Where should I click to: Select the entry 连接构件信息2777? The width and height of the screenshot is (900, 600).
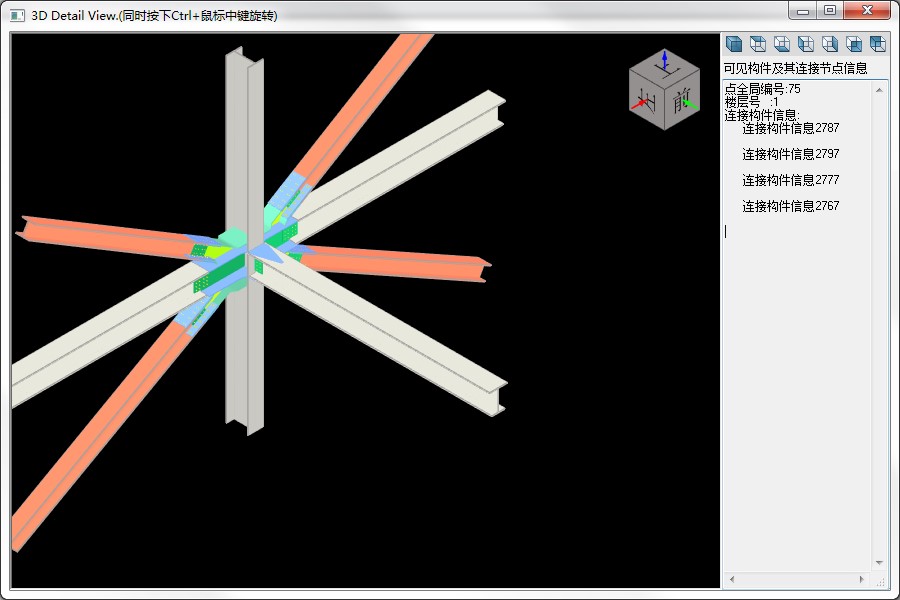790,180
